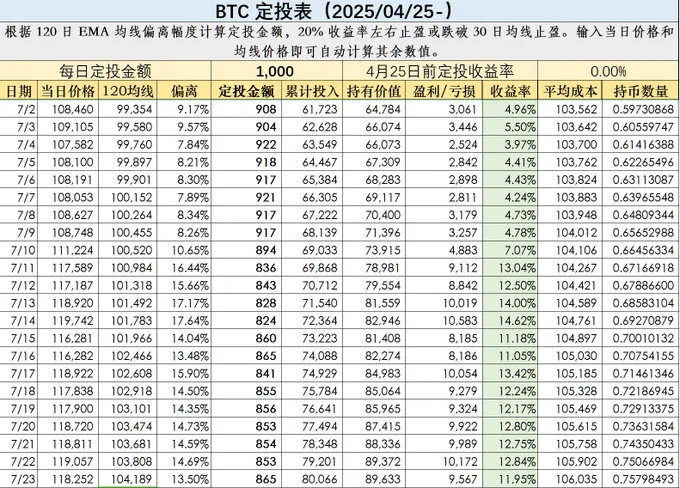Select coin quantity cell 0.75798493
Screen dimensions: 680x488
[x=641, y=479]
